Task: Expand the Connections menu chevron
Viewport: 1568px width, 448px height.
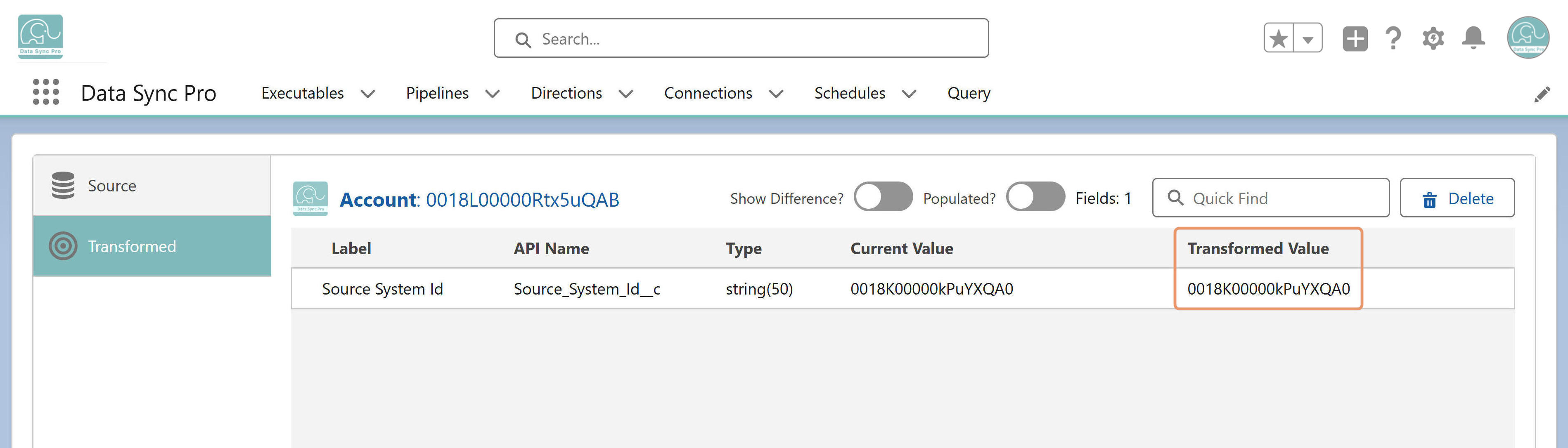Action: click(775, 94)
